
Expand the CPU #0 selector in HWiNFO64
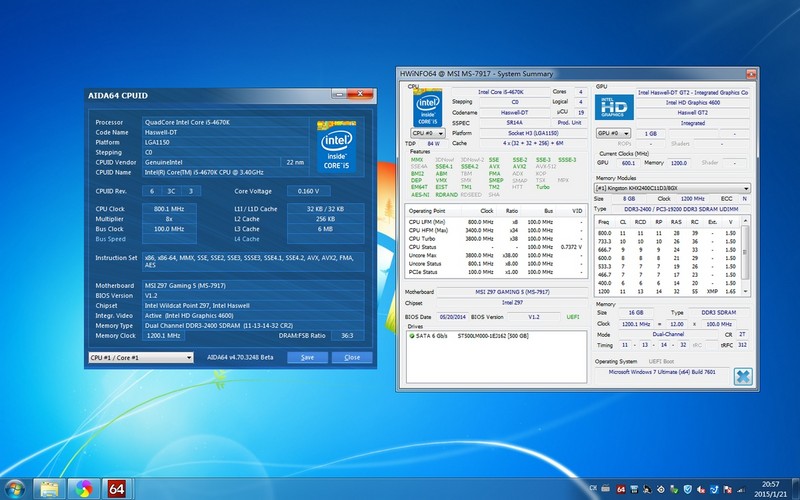point(428,132)
